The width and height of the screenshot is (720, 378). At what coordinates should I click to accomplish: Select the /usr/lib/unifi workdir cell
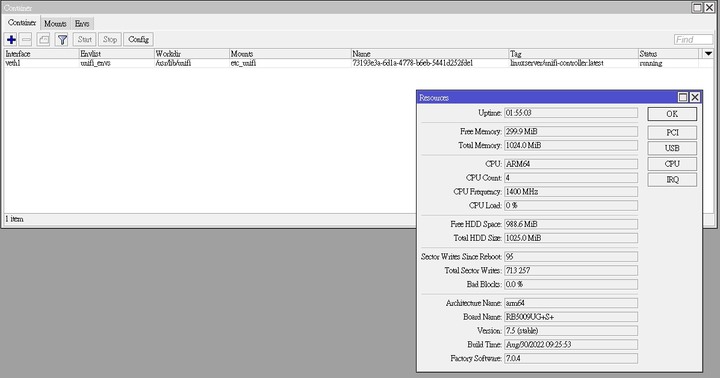tap(191, 63)
